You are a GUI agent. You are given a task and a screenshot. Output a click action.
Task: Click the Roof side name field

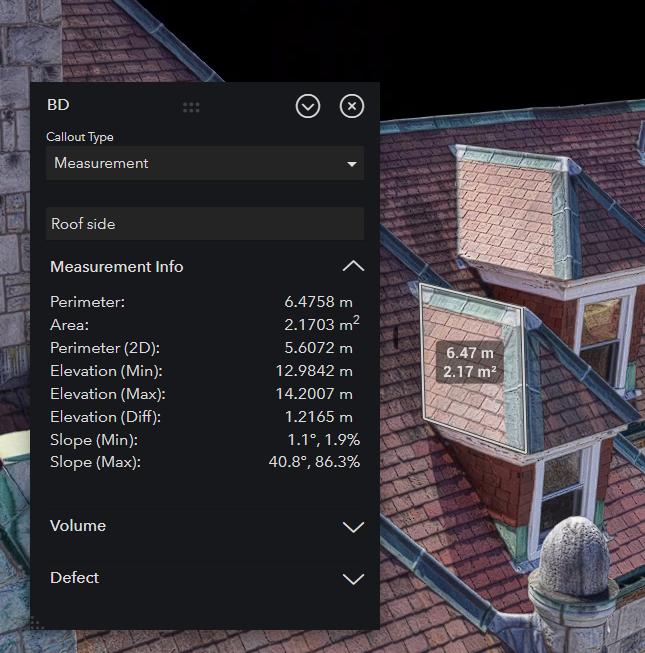tap(204, 224)
